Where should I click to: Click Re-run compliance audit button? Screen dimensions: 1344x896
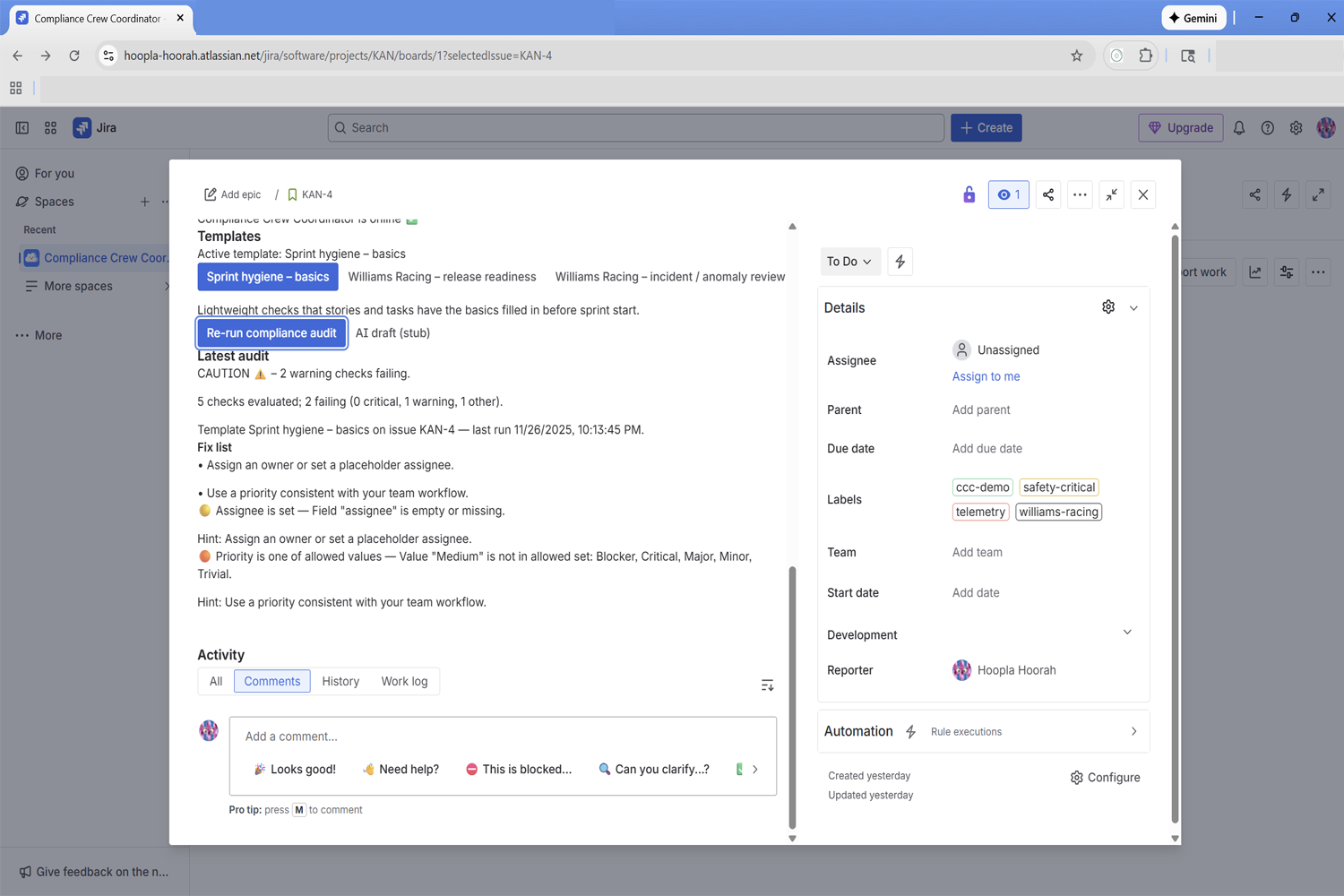point(271,332)
